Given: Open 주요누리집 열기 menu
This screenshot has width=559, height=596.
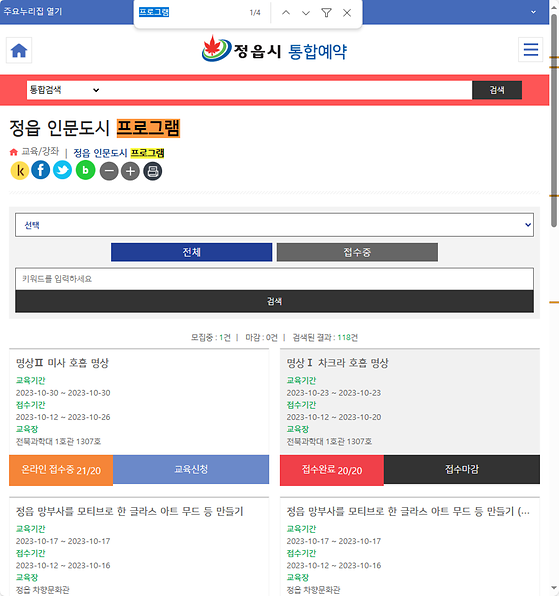Looking at the screenshot, I should 33,11.
